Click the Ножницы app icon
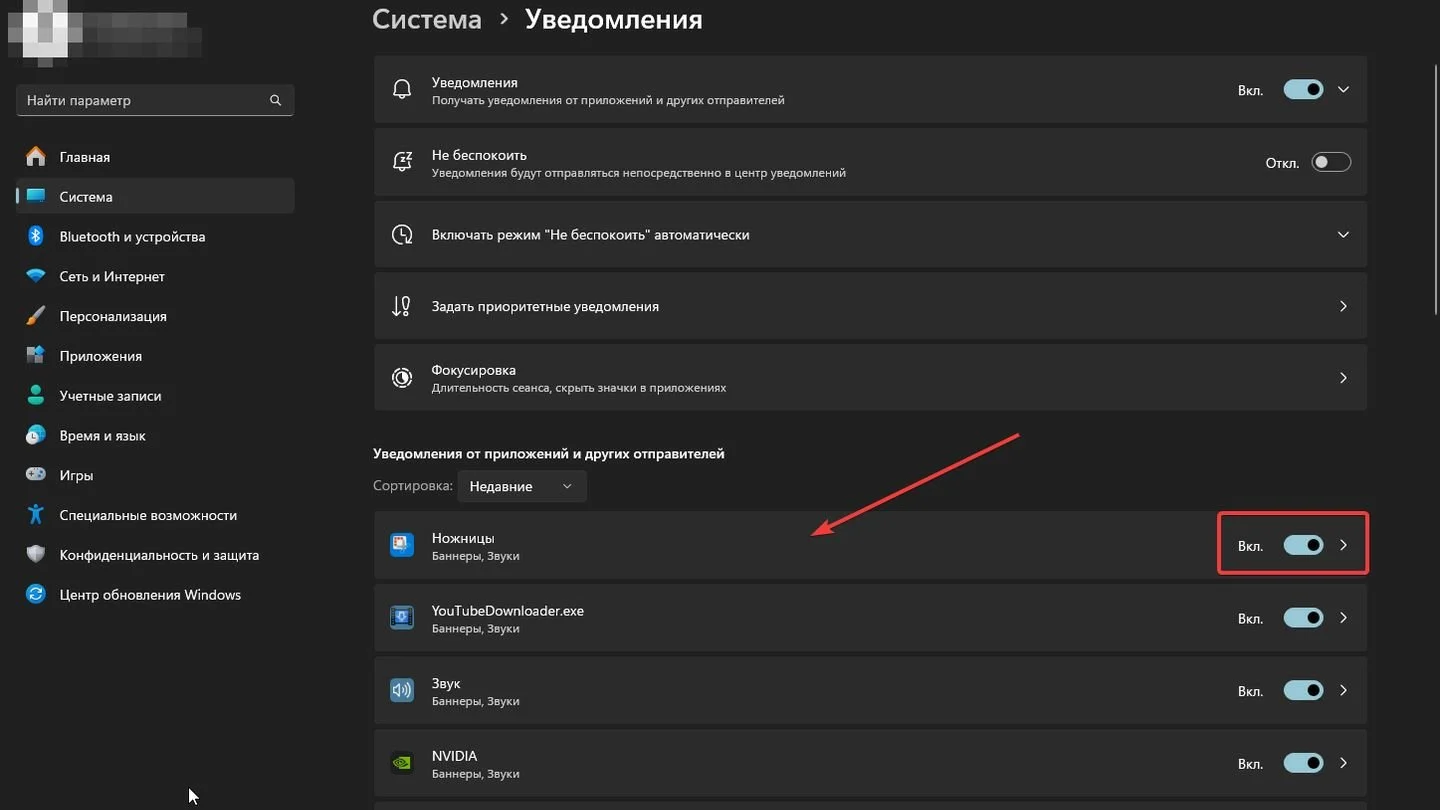 tap(402, 545)
